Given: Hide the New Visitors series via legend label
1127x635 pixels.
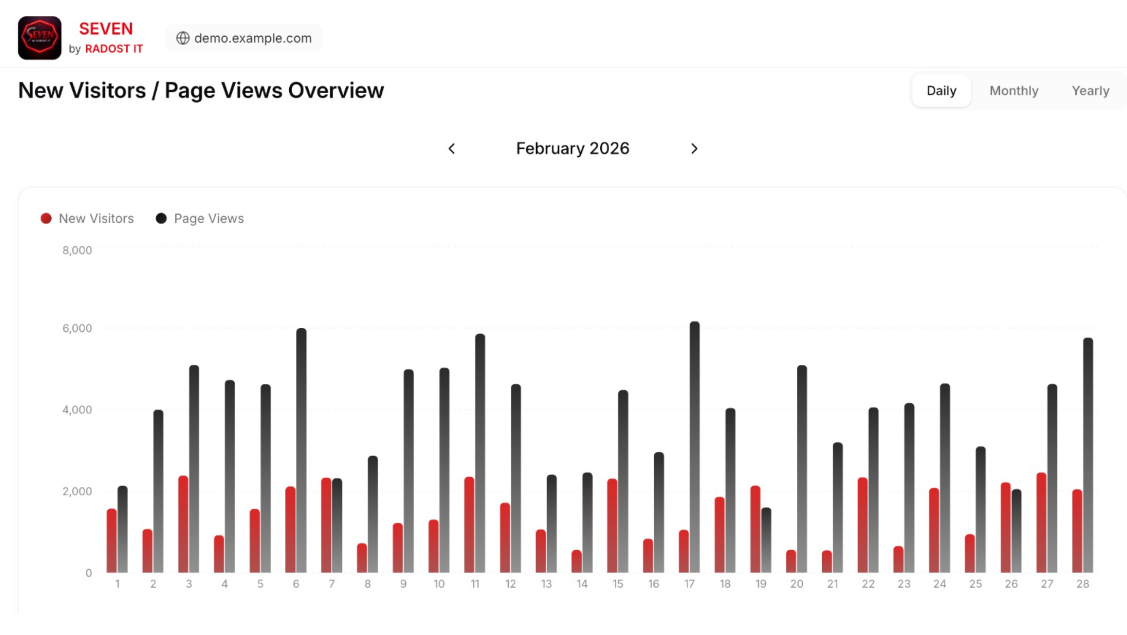Looking at the screenshot, I should click(96, 219).
